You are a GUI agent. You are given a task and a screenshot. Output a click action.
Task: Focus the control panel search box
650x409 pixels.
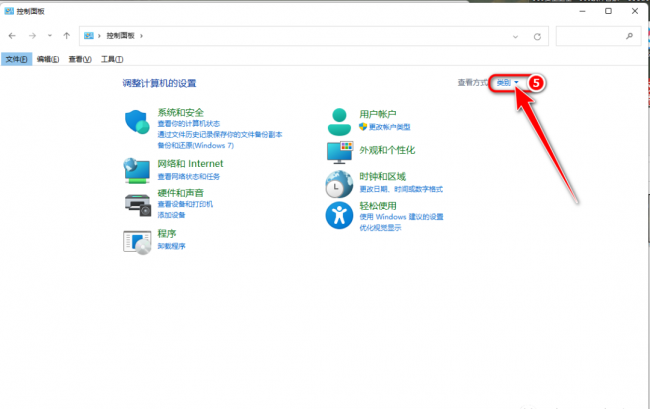coord(598,36)
